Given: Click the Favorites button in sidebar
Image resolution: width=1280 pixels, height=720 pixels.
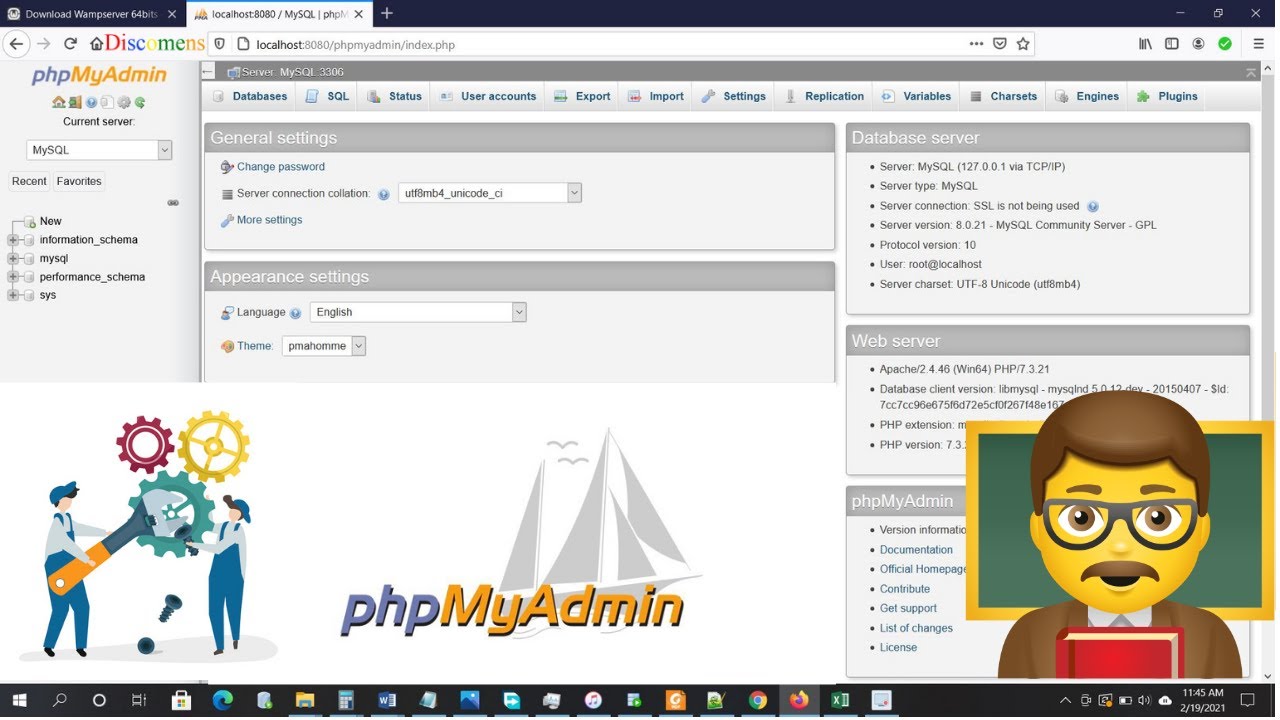Looking at the screenshot, I should pos(79,181).
